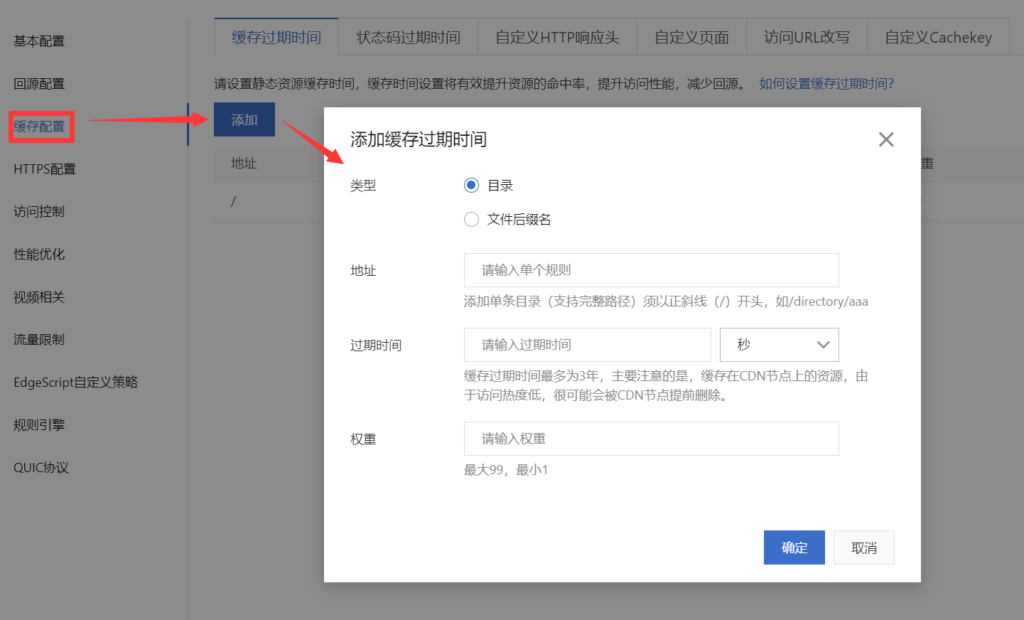Open EdgeScript自定义策略 sidebar item
Screen dimensions: 1024x620
tap(75, 382)
